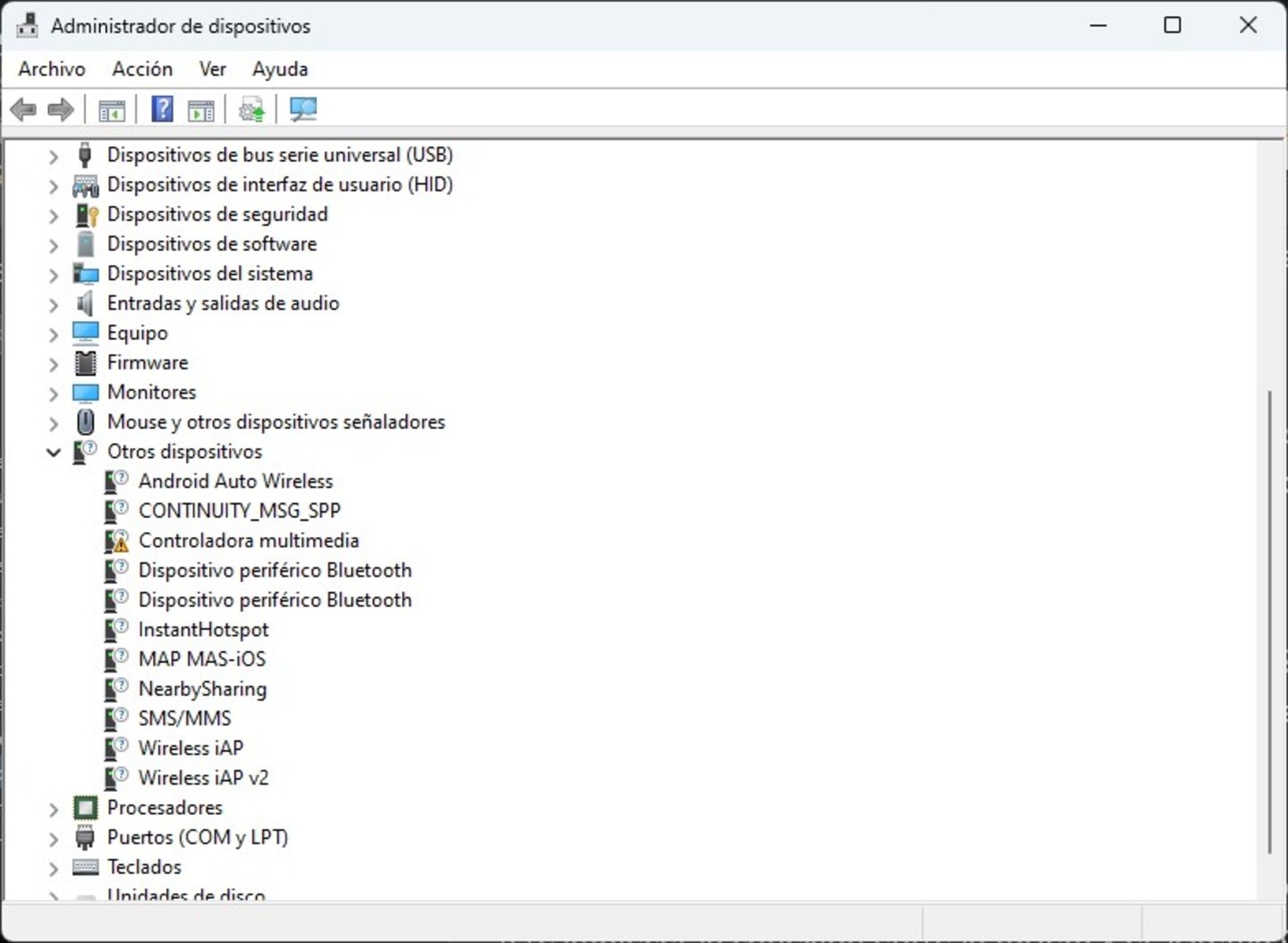
Task: Click the vertical scrollbar thumb
Action: (1268, 622)
